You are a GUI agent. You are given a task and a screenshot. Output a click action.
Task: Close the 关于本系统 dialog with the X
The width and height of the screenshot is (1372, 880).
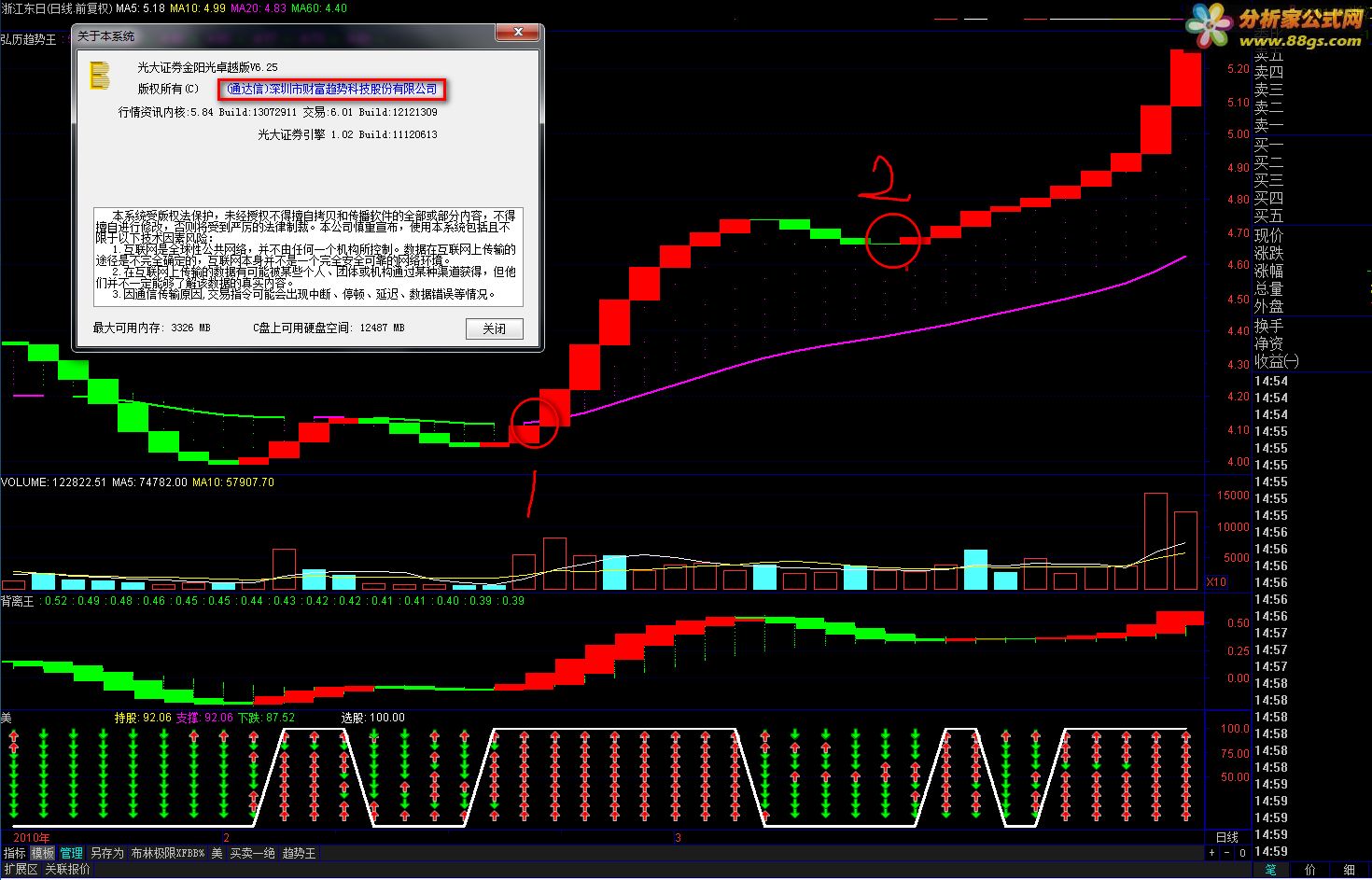coord(518,33)
